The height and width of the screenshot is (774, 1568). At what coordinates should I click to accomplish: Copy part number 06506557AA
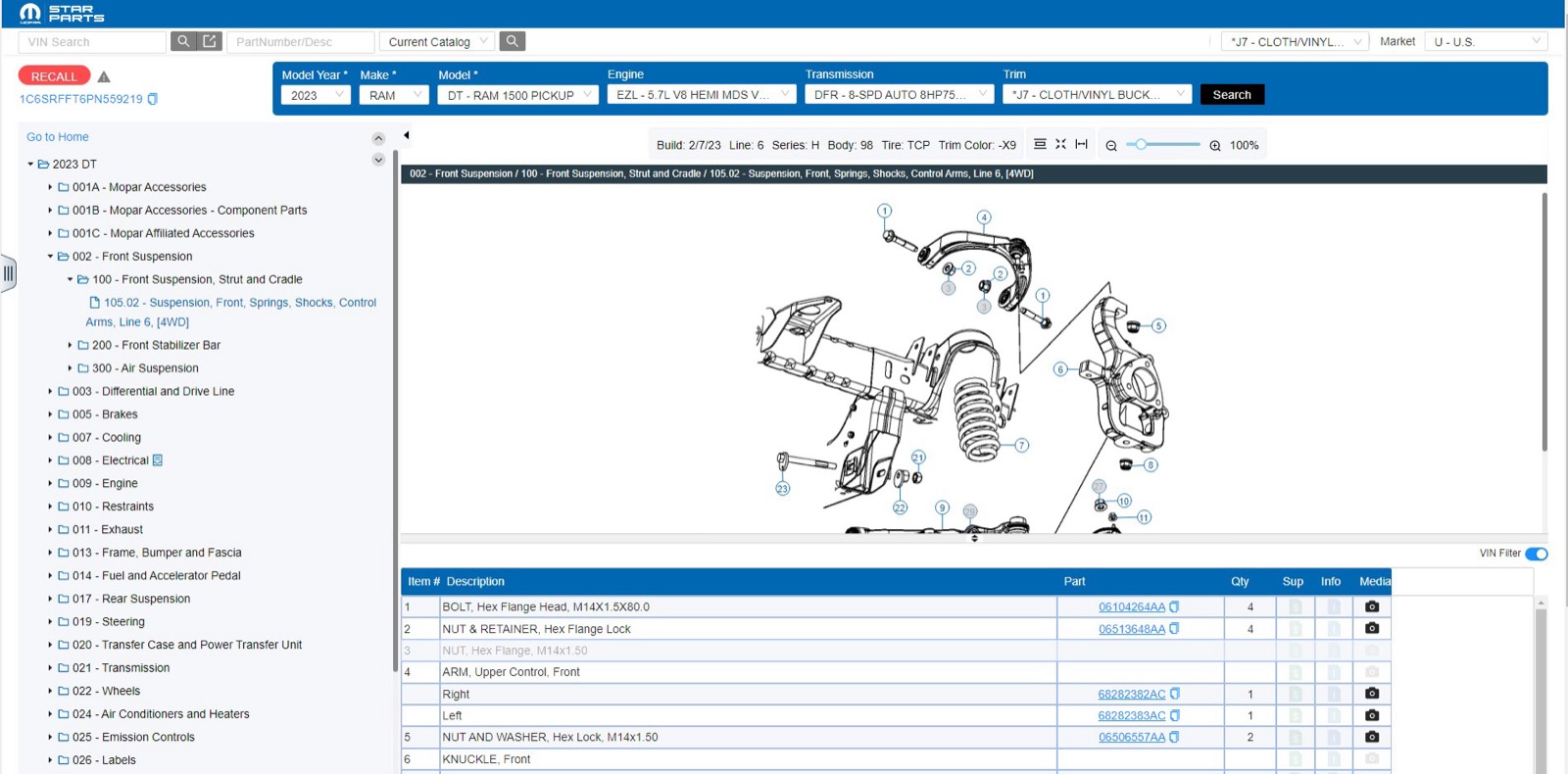click(1174, 737)
